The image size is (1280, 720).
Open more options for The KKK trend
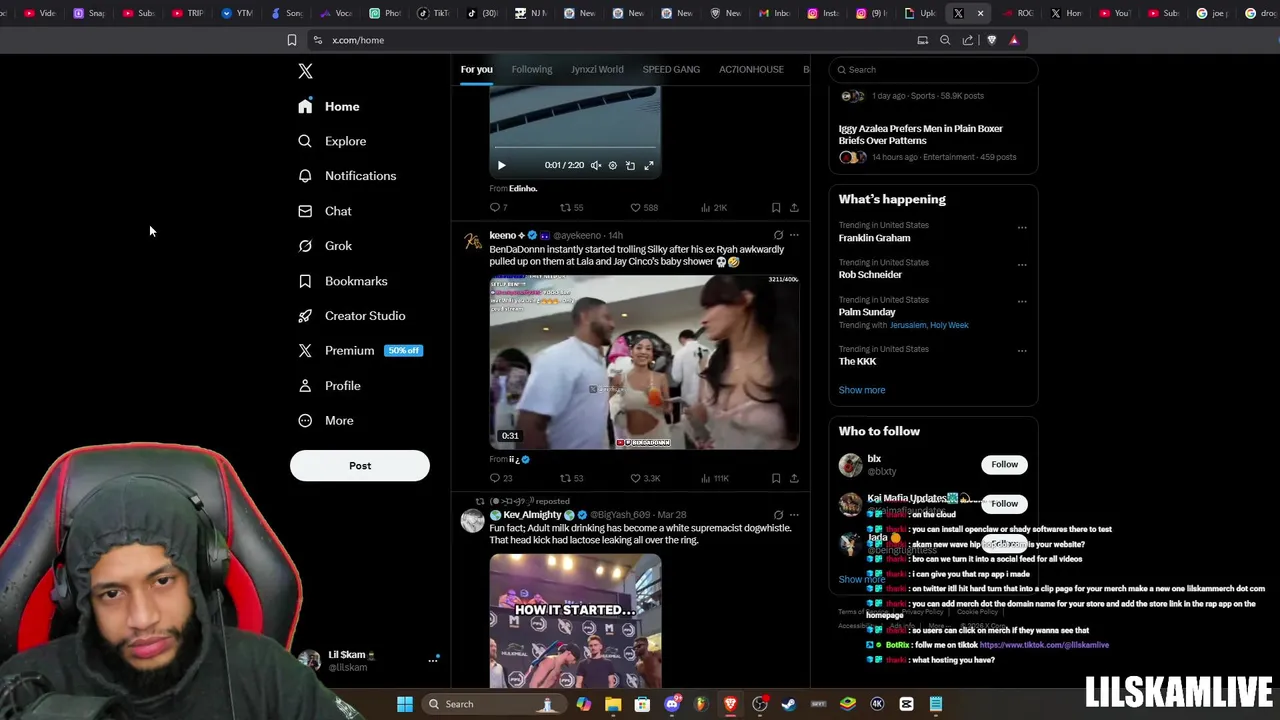1022,351
